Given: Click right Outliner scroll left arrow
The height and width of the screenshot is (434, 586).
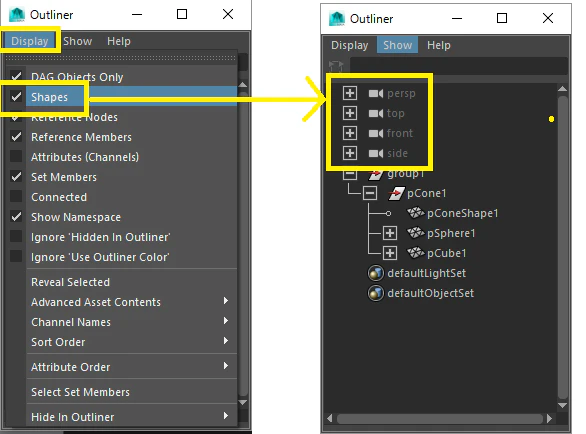Looking at the screenshot, I should (x=330, y=418).
